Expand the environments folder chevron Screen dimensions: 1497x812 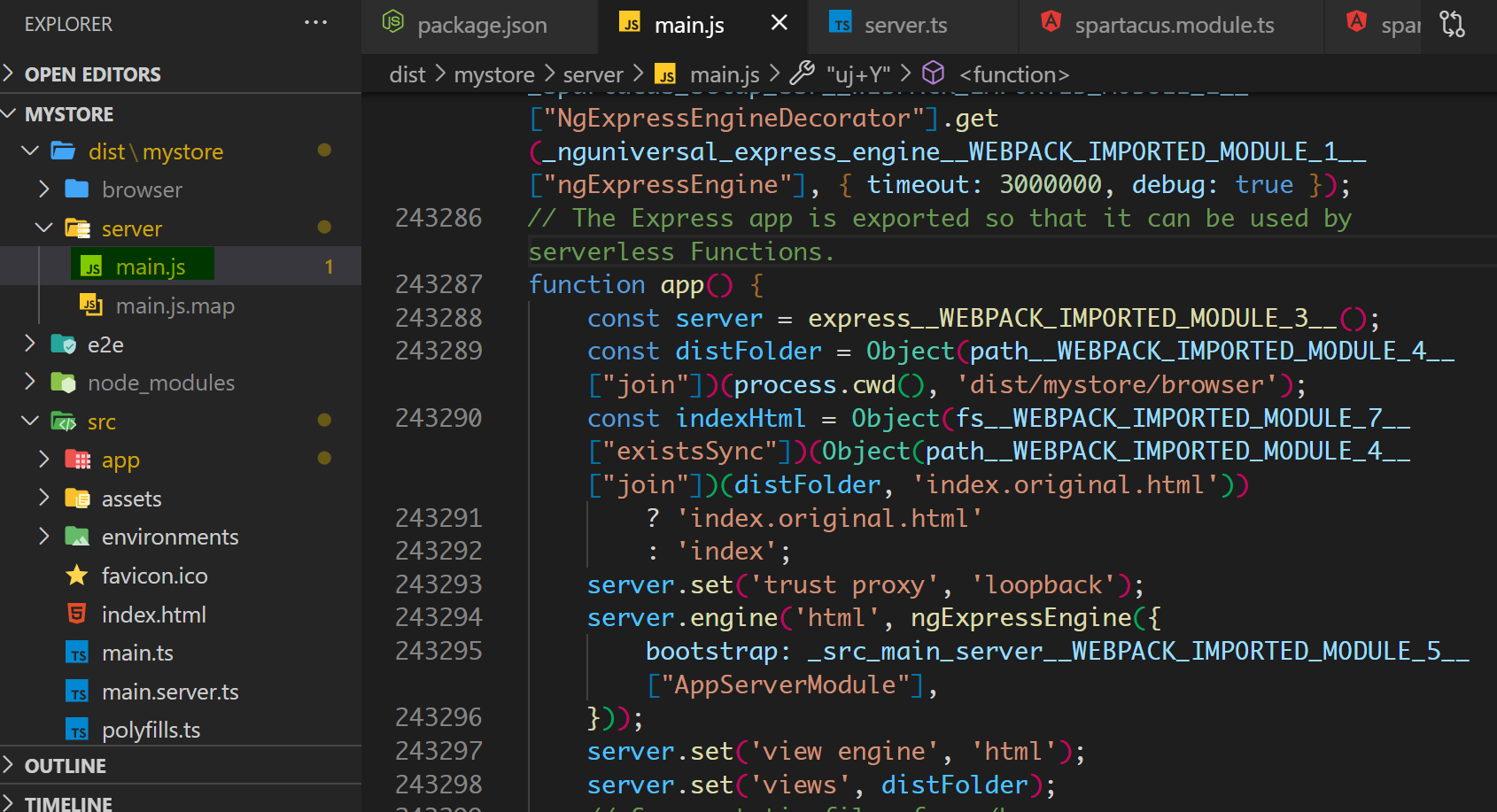tap(44, 536)
